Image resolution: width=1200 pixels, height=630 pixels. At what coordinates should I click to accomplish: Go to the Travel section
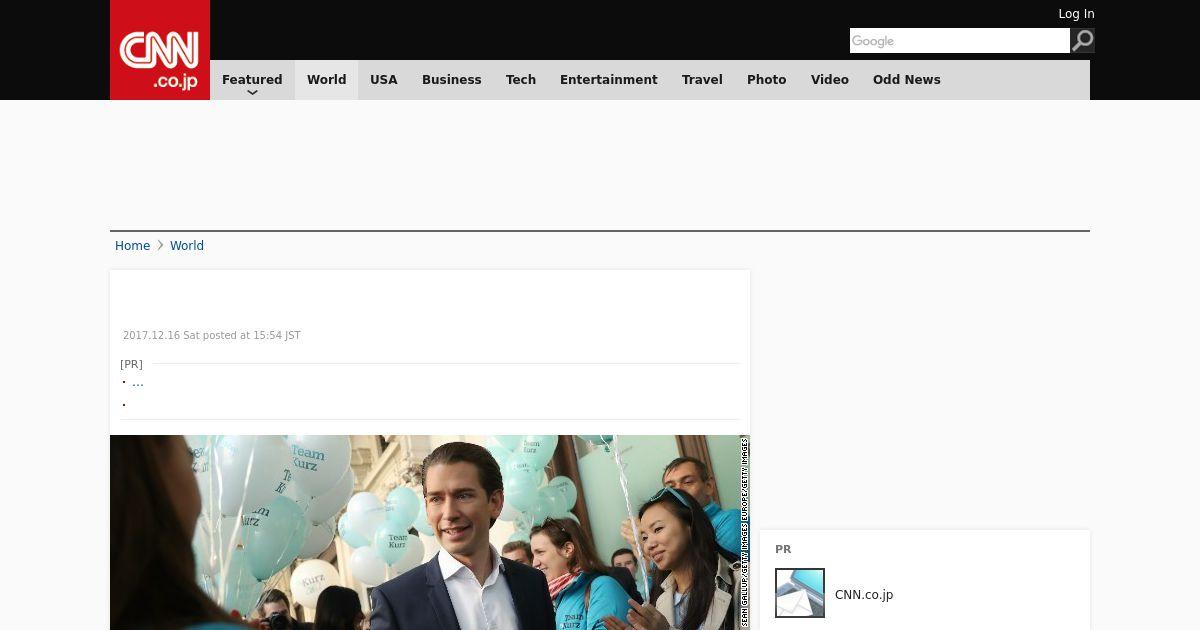pos(702,80)
